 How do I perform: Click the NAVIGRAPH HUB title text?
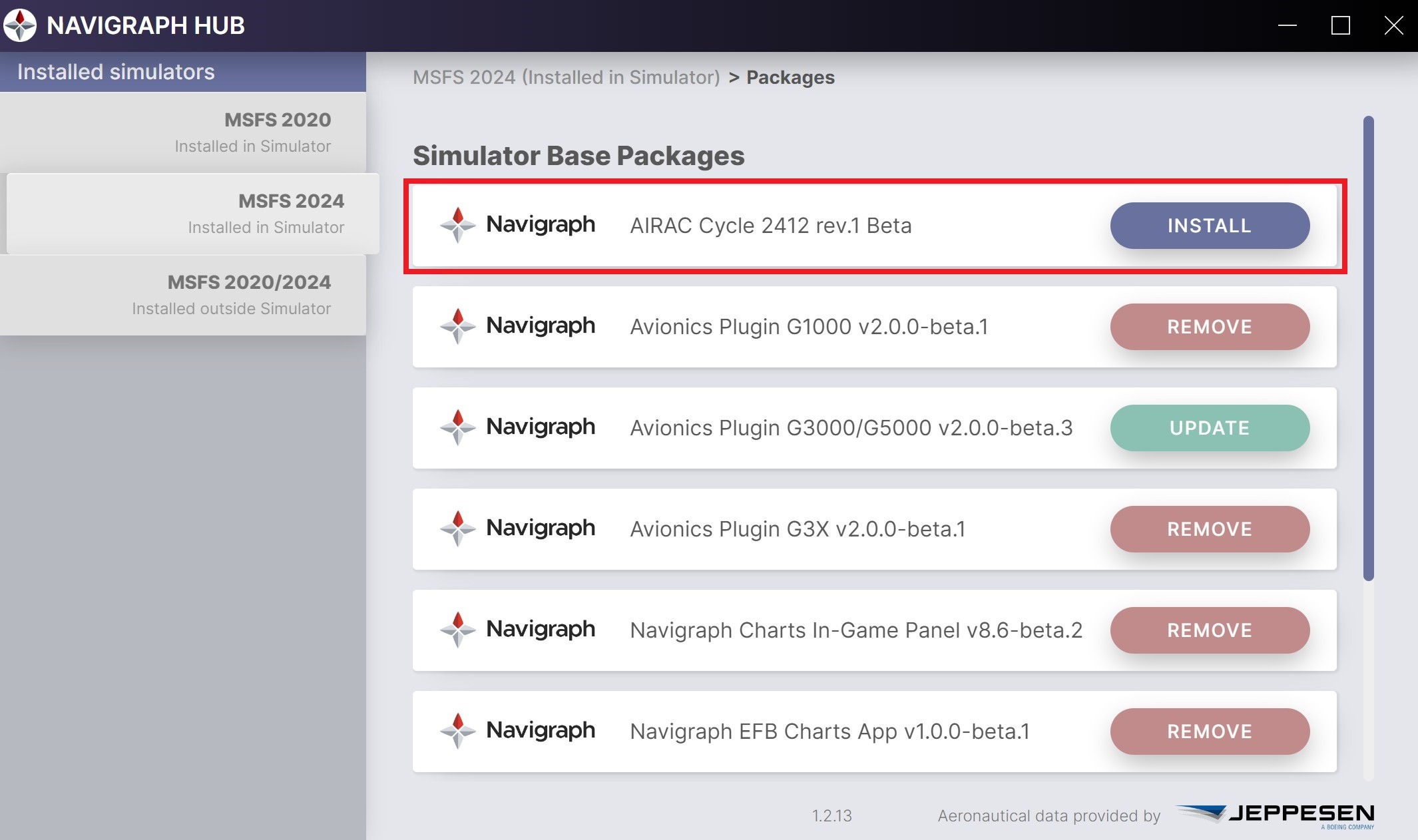click(x=145, y=25)
